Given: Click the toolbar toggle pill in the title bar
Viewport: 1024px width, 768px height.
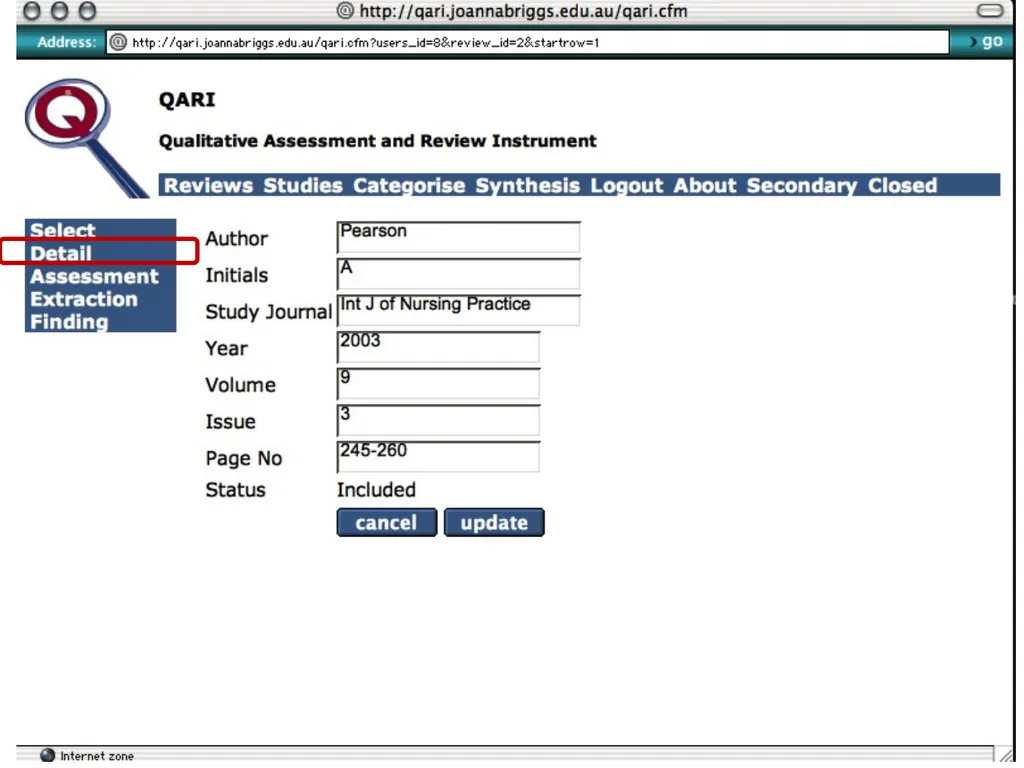Looking at the screenshot, I should point(990,10).
